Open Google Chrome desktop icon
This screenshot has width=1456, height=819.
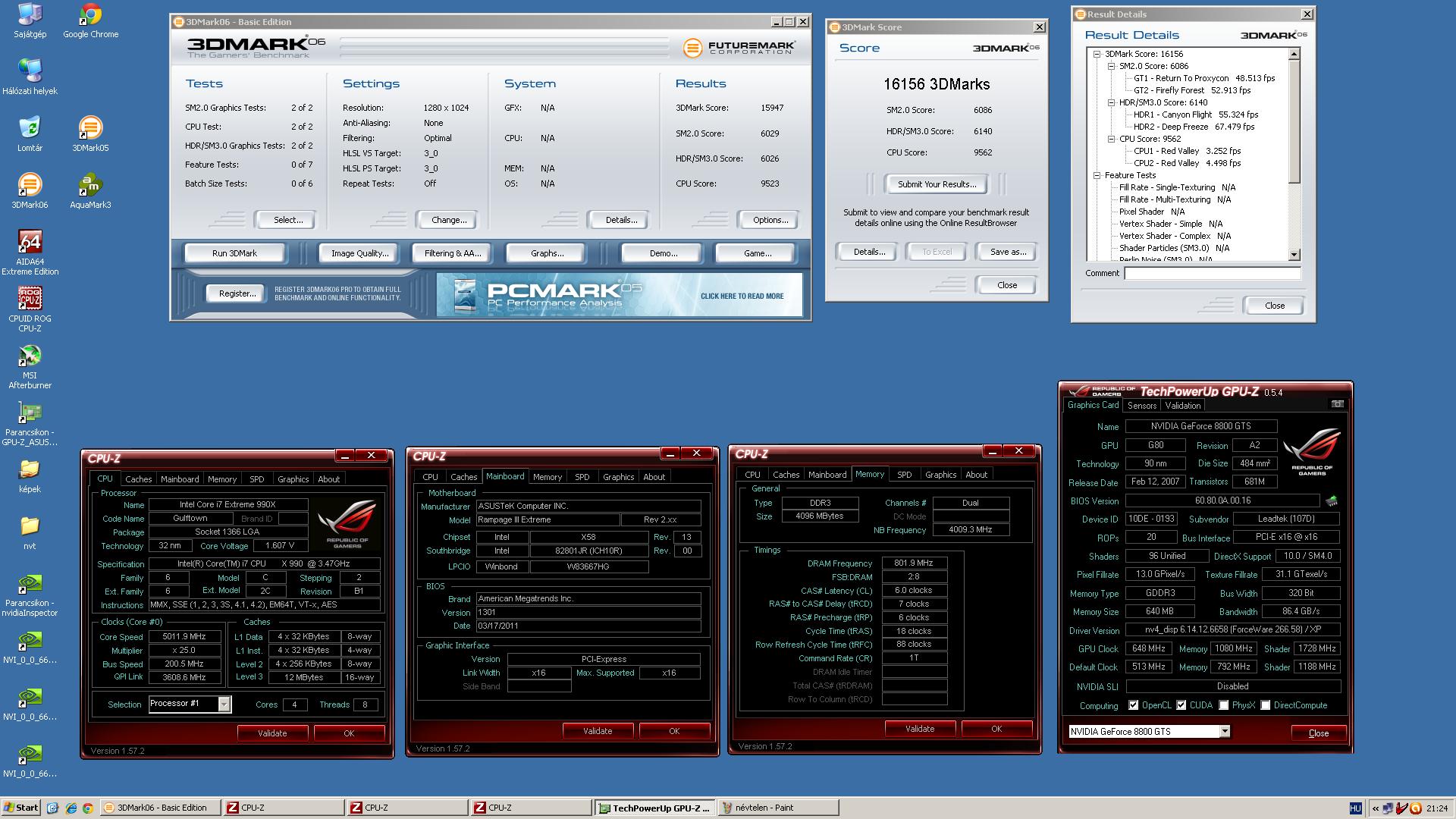pyautogui.click(x=90, y=15)
